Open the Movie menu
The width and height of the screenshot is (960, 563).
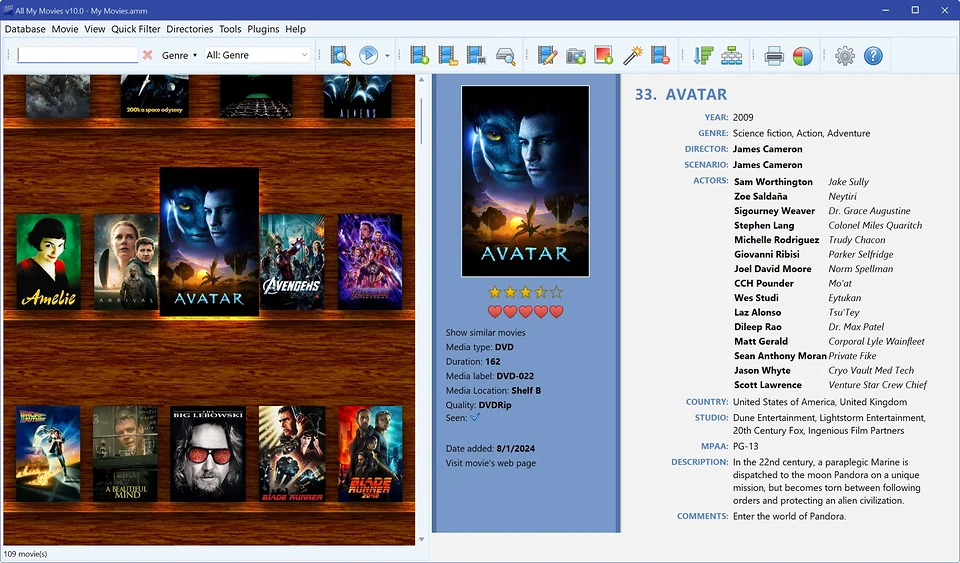pyautogui.click(x=65, y=29)
